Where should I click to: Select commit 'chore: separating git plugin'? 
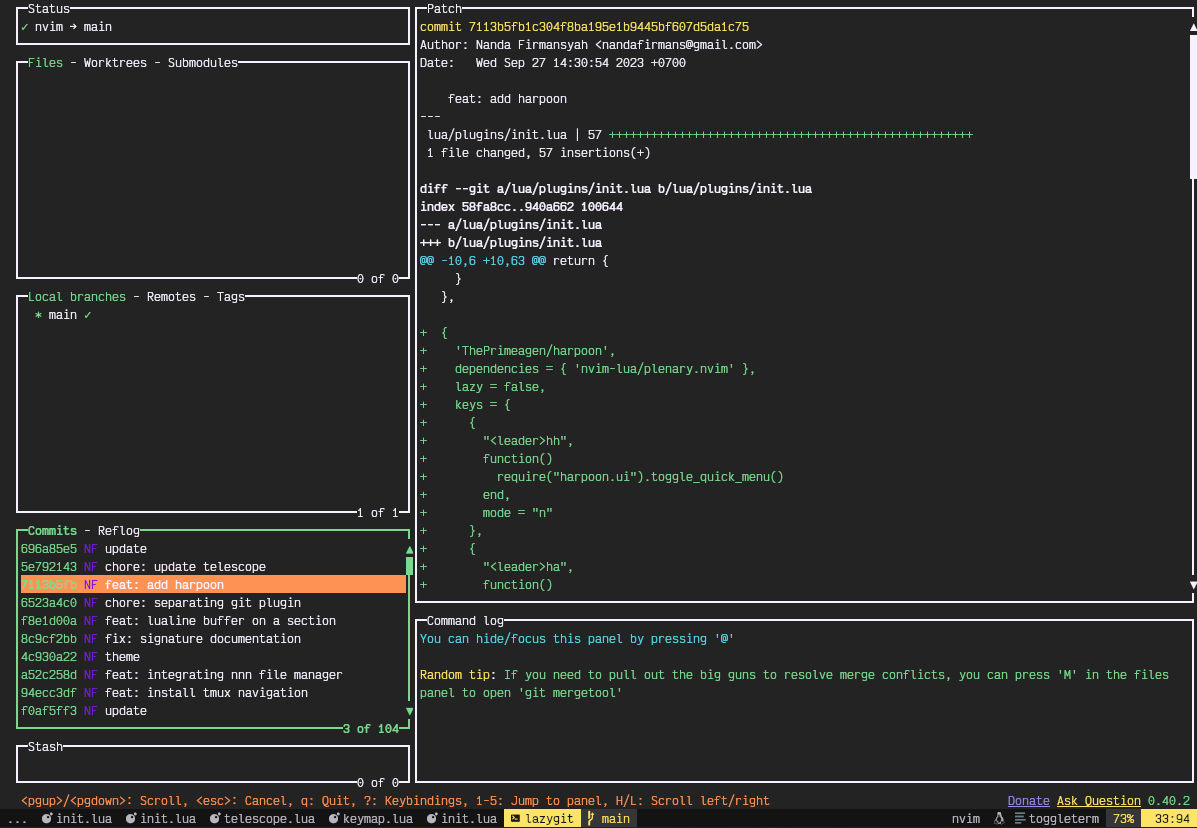214,603
